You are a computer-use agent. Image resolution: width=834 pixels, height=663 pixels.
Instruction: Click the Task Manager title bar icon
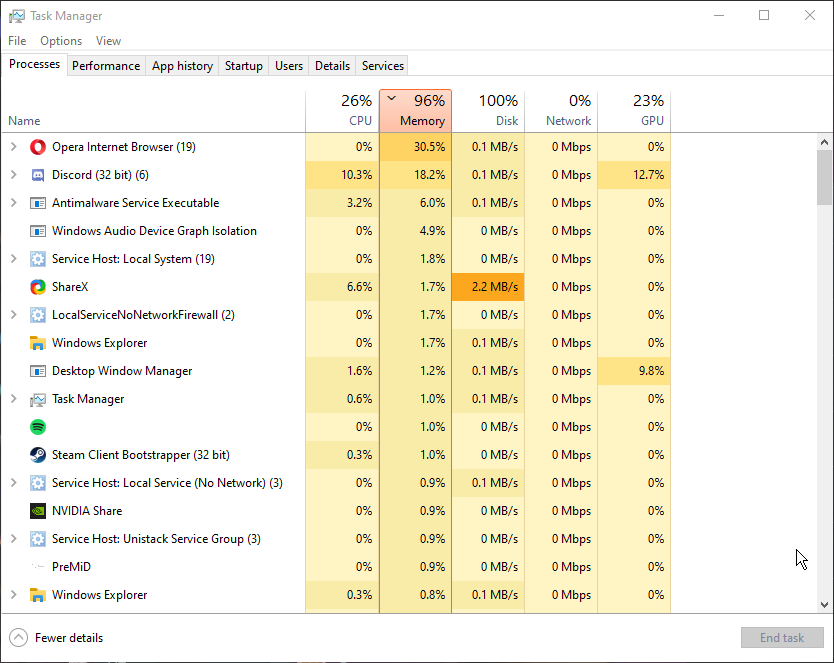(x=16, y=16)
